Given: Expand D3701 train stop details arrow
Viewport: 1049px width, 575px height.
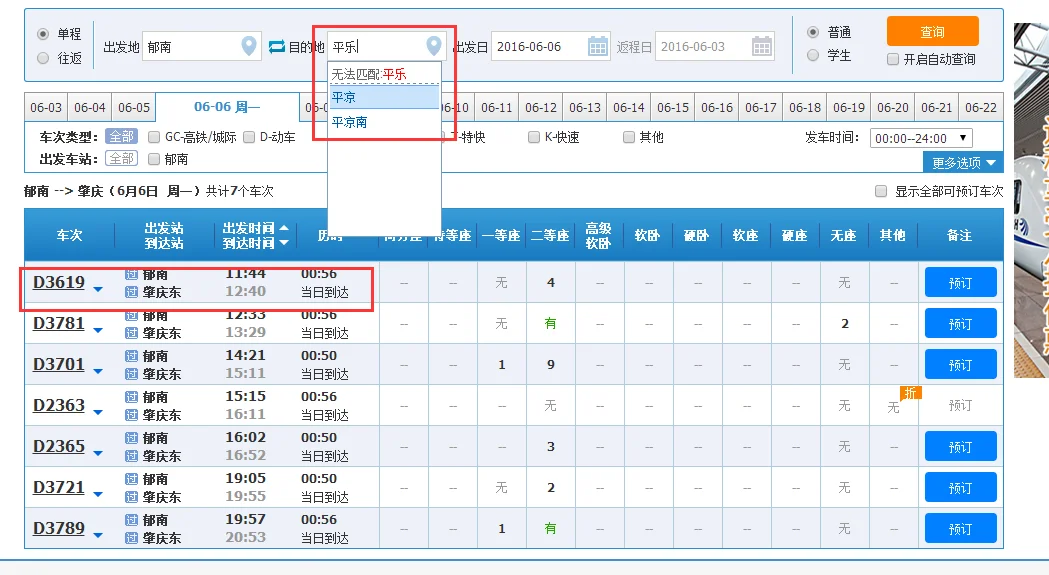Looking at the screenshot, I should 98,372.
